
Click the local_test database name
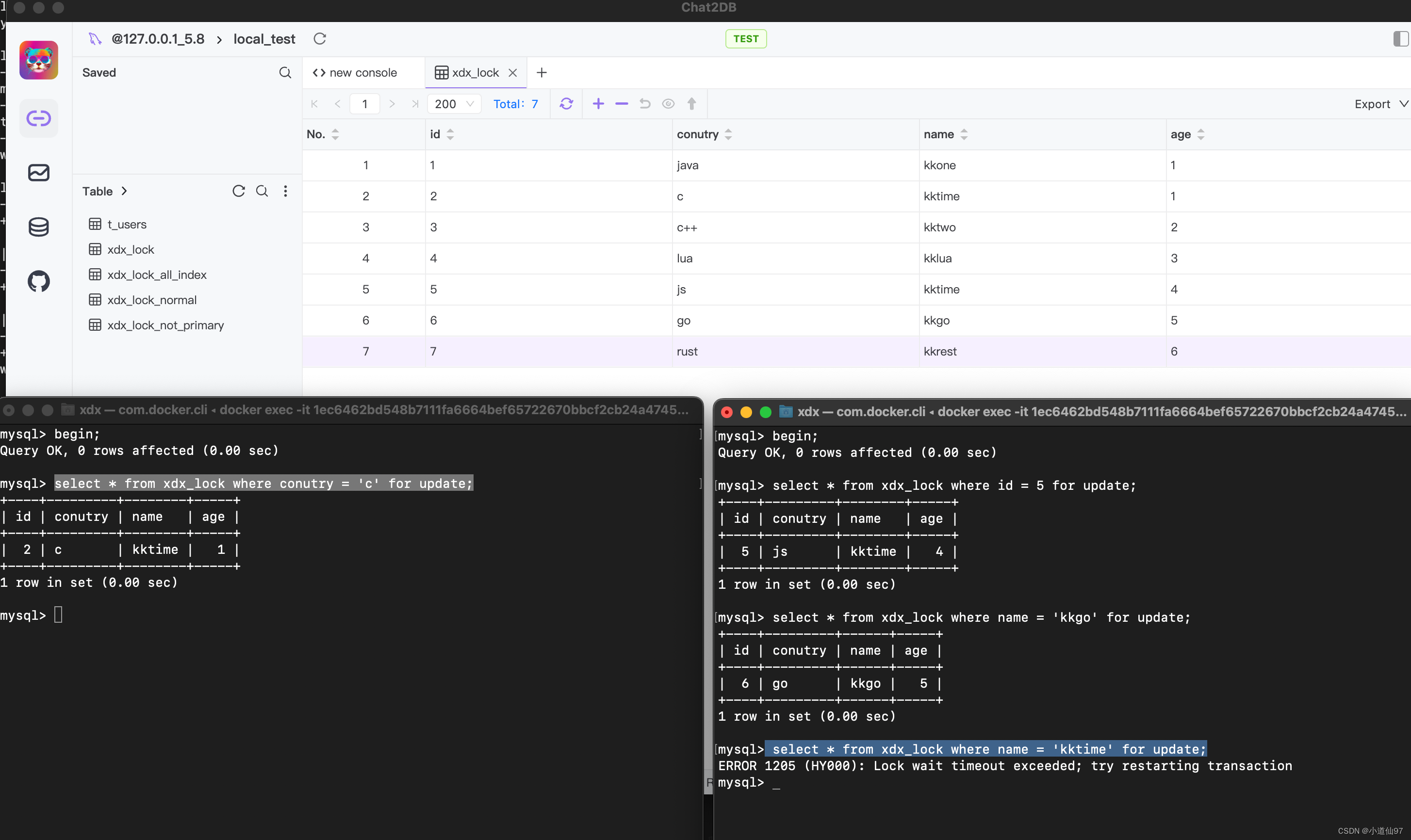coord(264,38)
